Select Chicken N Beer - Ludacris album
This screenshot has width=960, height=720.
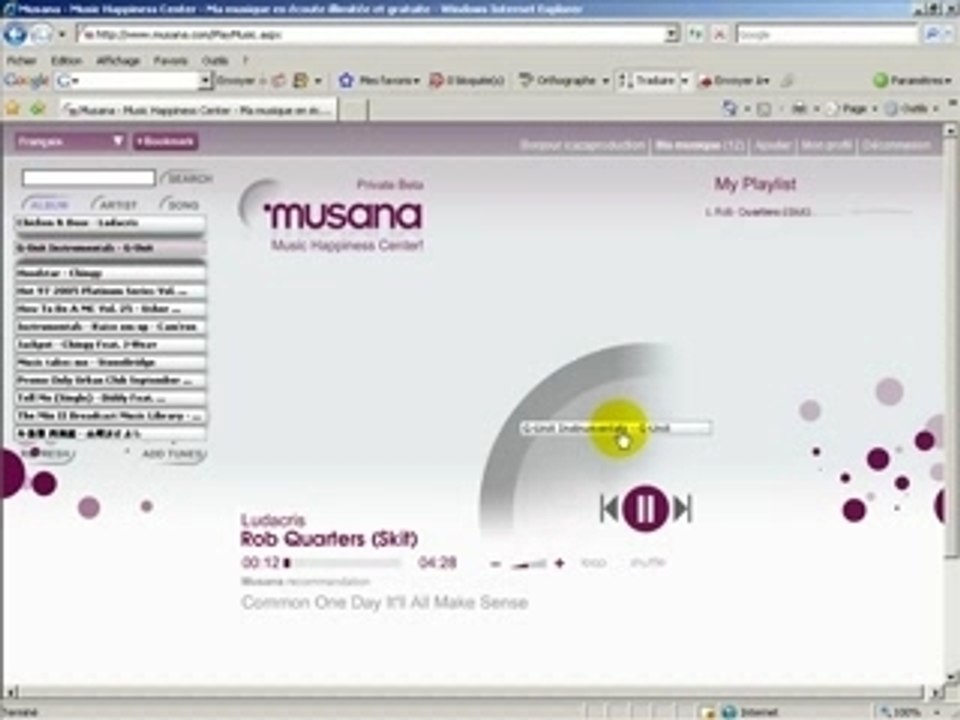click(x=110, y=223)
